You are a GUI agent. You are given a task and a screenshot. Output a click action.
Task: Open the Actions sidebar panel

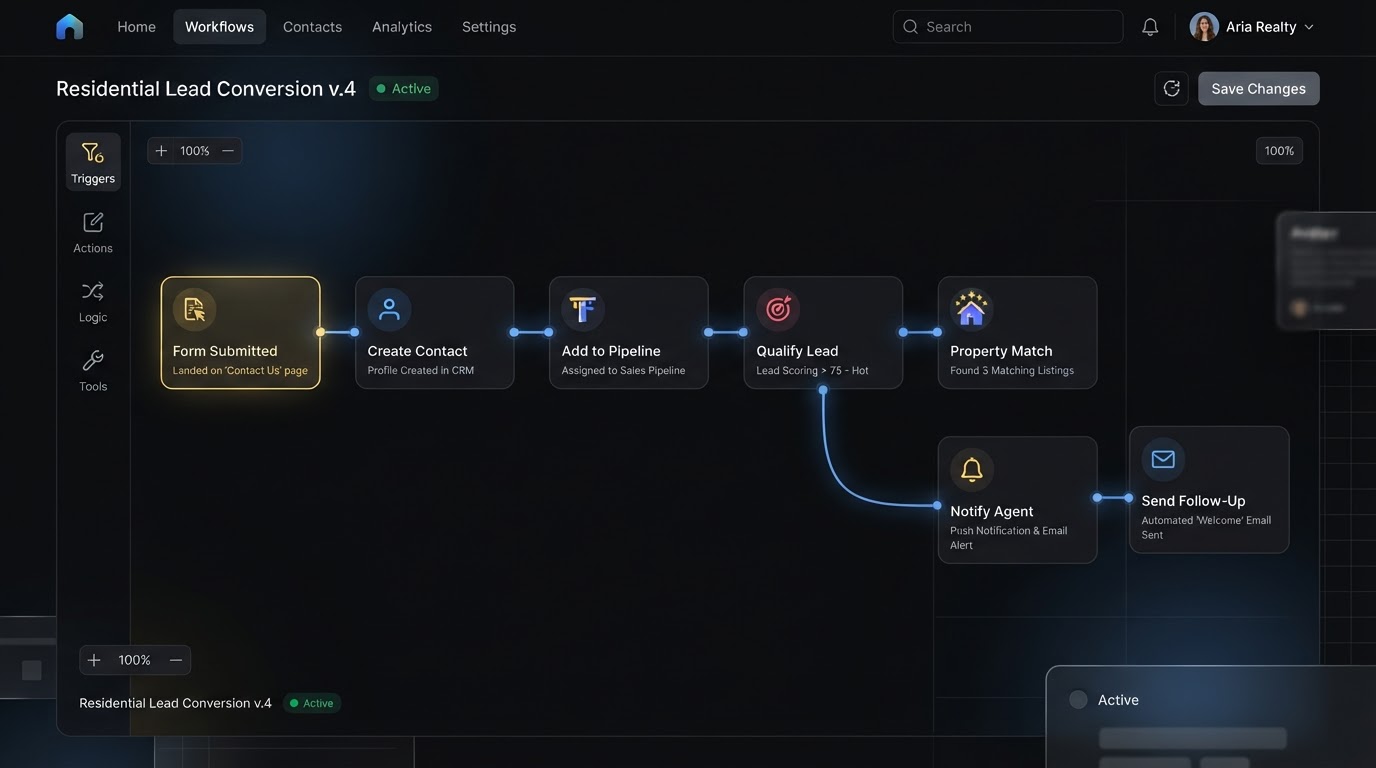click(93, 232)
